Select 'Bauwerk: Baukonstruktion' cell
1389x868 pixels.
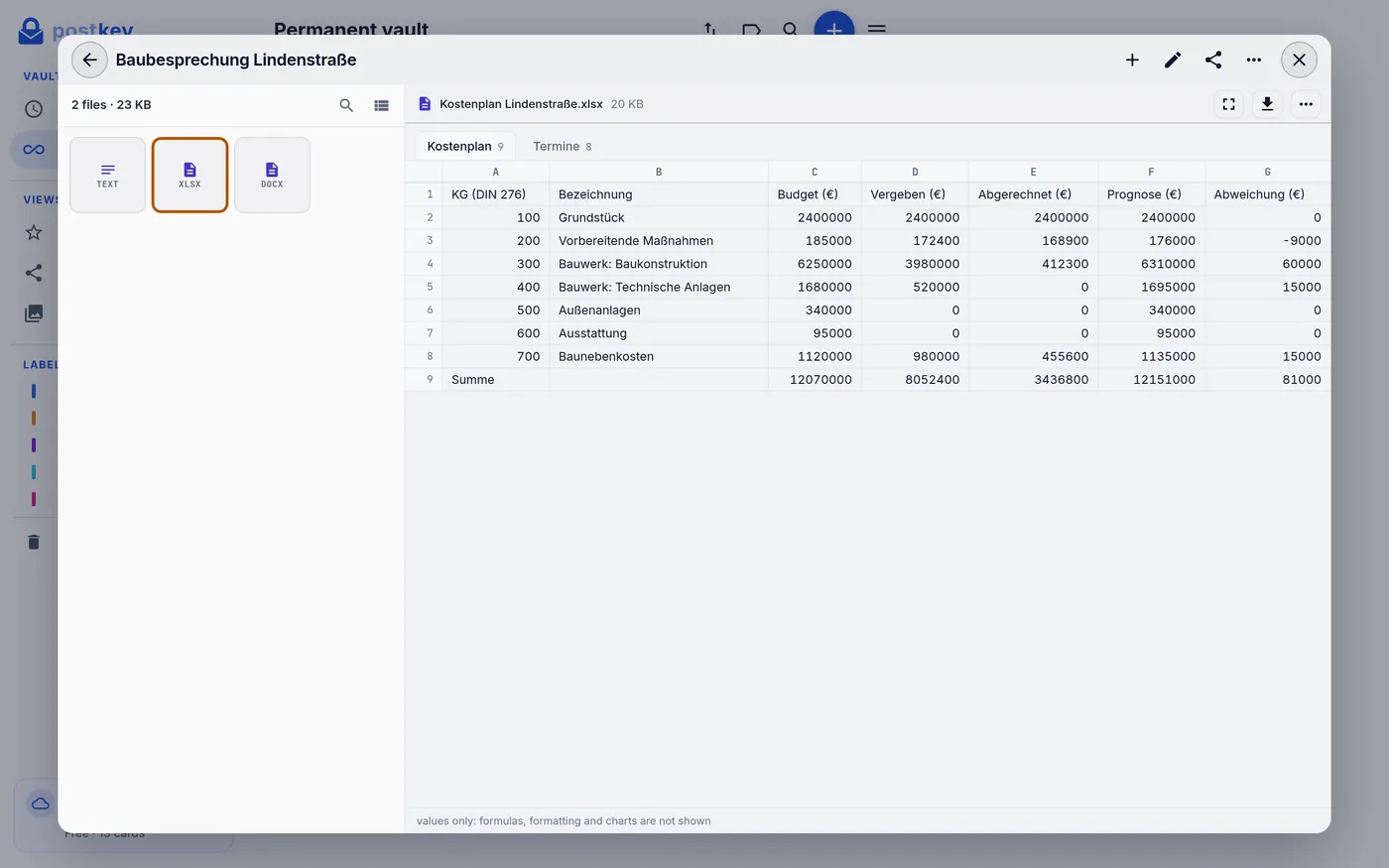tap(659, 264)
